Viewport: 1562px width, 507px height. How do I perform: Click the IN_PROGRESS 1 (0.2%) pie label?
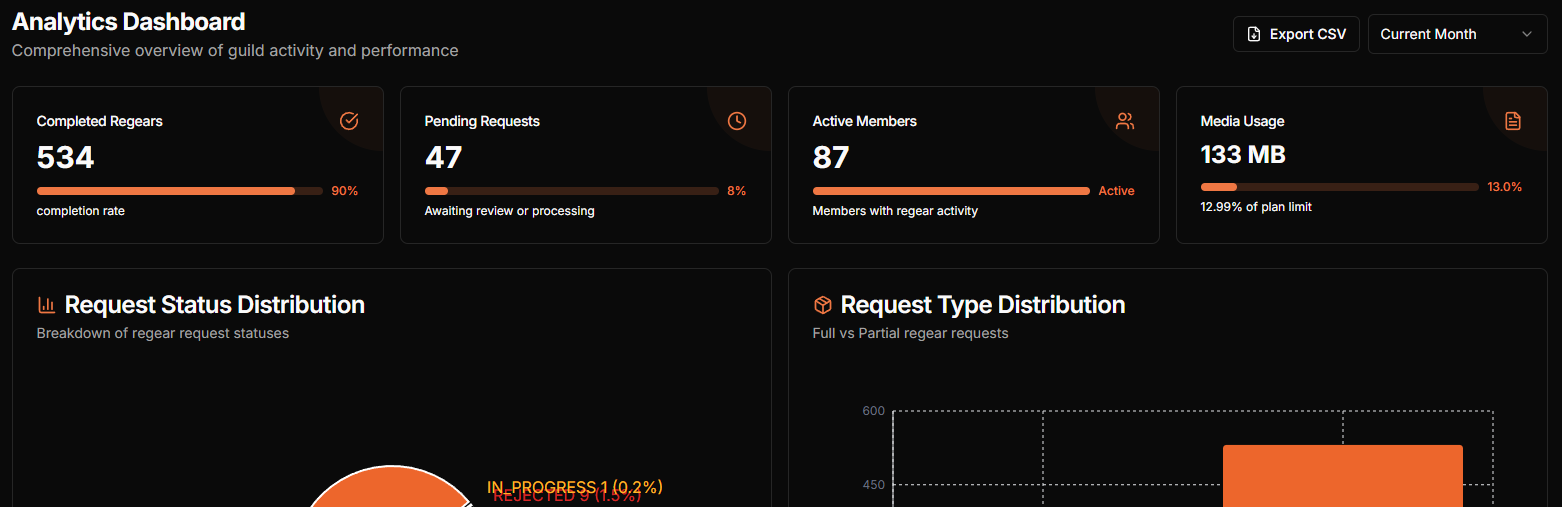tap(575, 487)
